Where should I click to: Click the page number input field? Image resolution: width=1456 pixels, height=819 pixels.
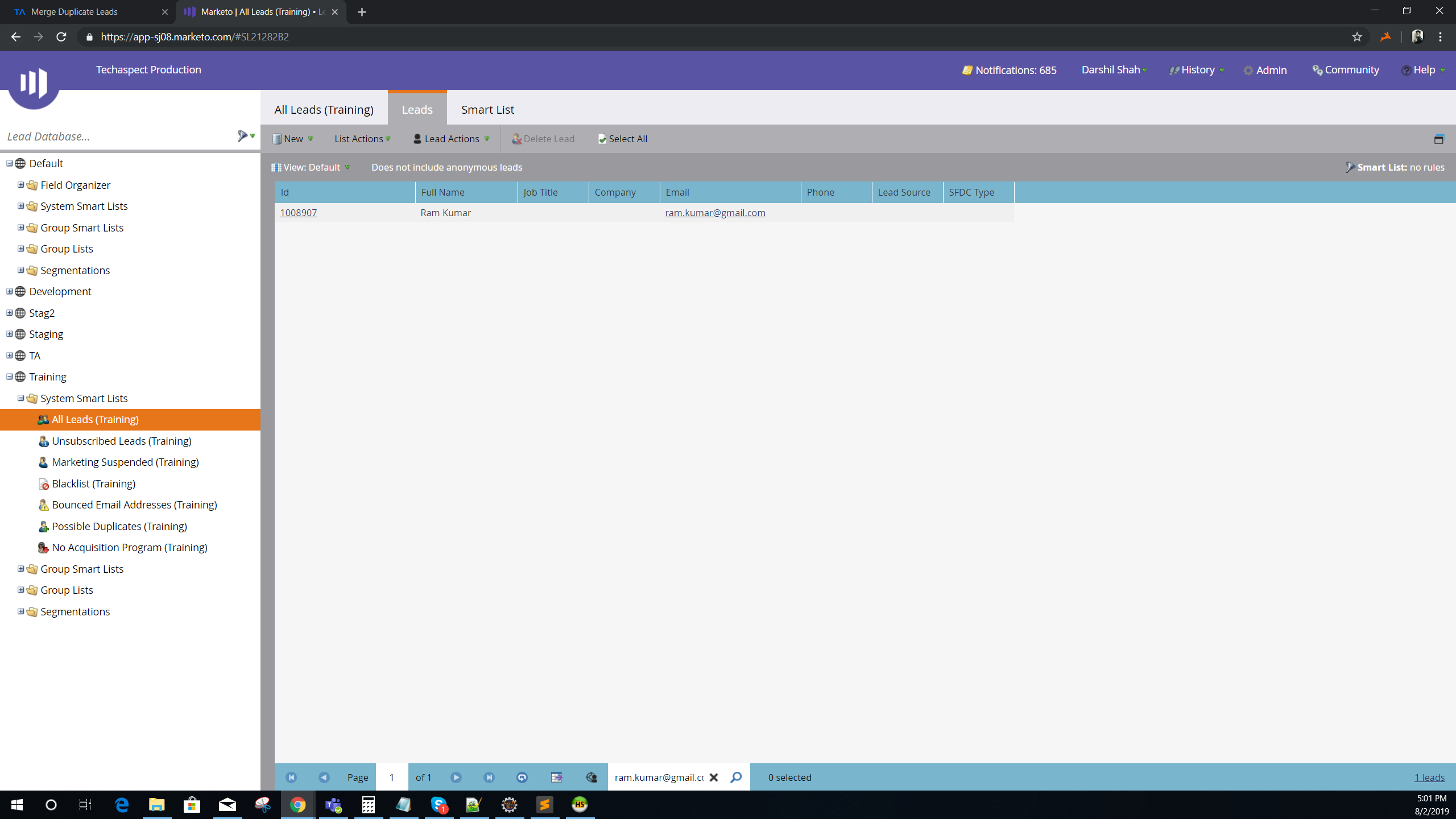pos(391,777)
